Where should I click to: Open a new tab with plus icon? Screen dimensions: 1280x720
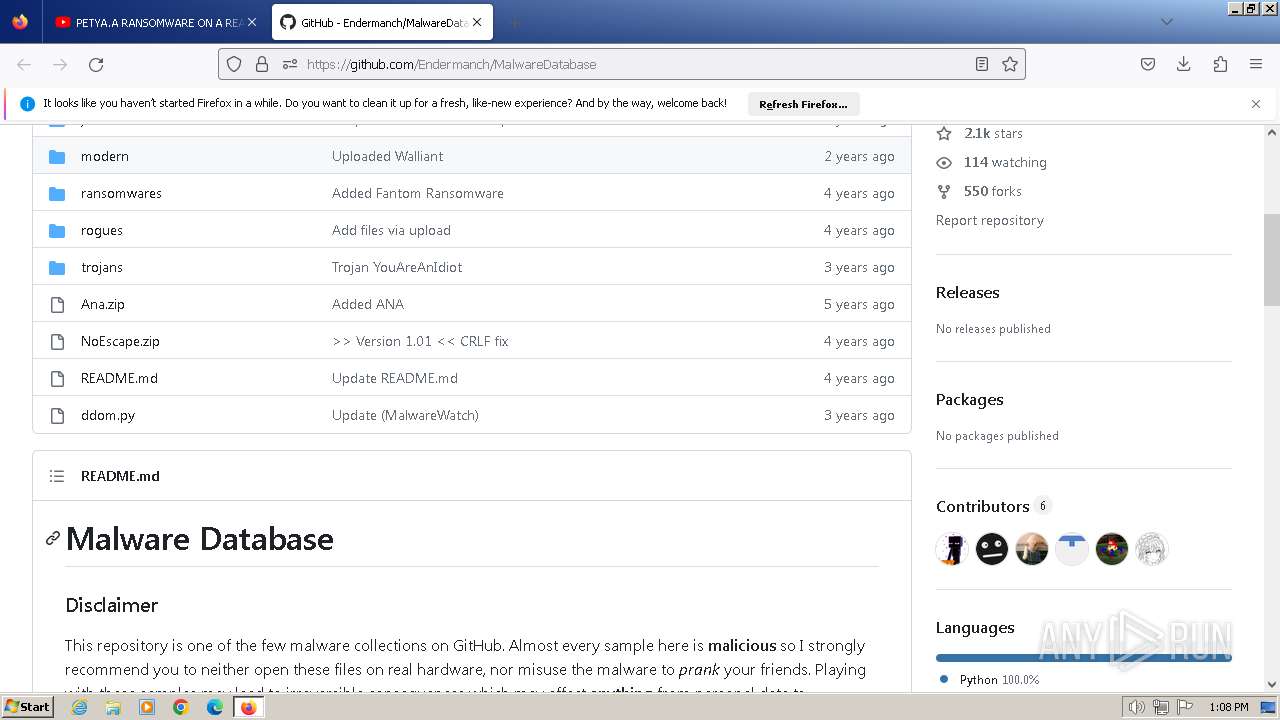point(514,22)
